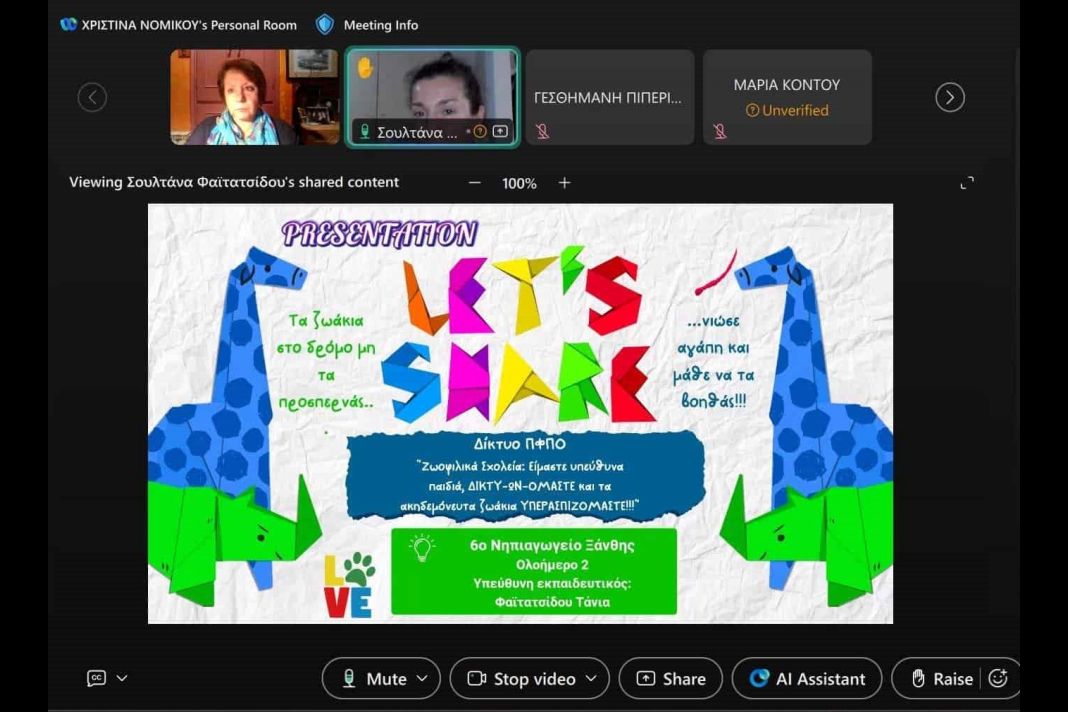1068x712 pixels.
Task: Open the closed captions CC icon
Action: [x=96, y=678]
